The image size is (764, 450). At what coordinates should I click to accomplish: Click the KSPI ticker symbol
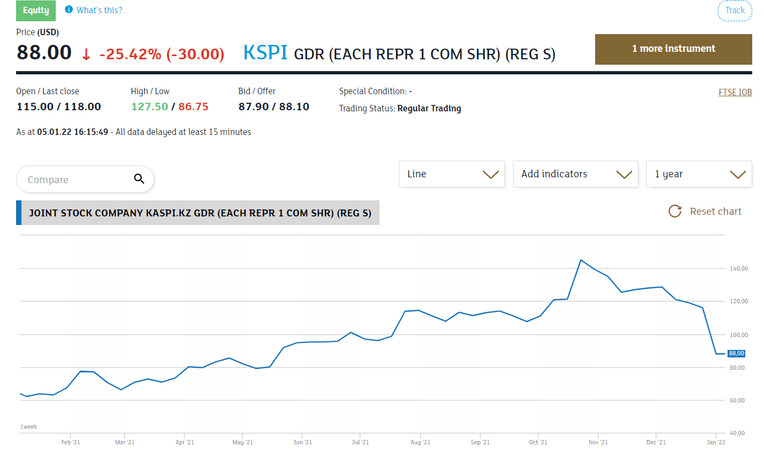click(x=265, y=53)
